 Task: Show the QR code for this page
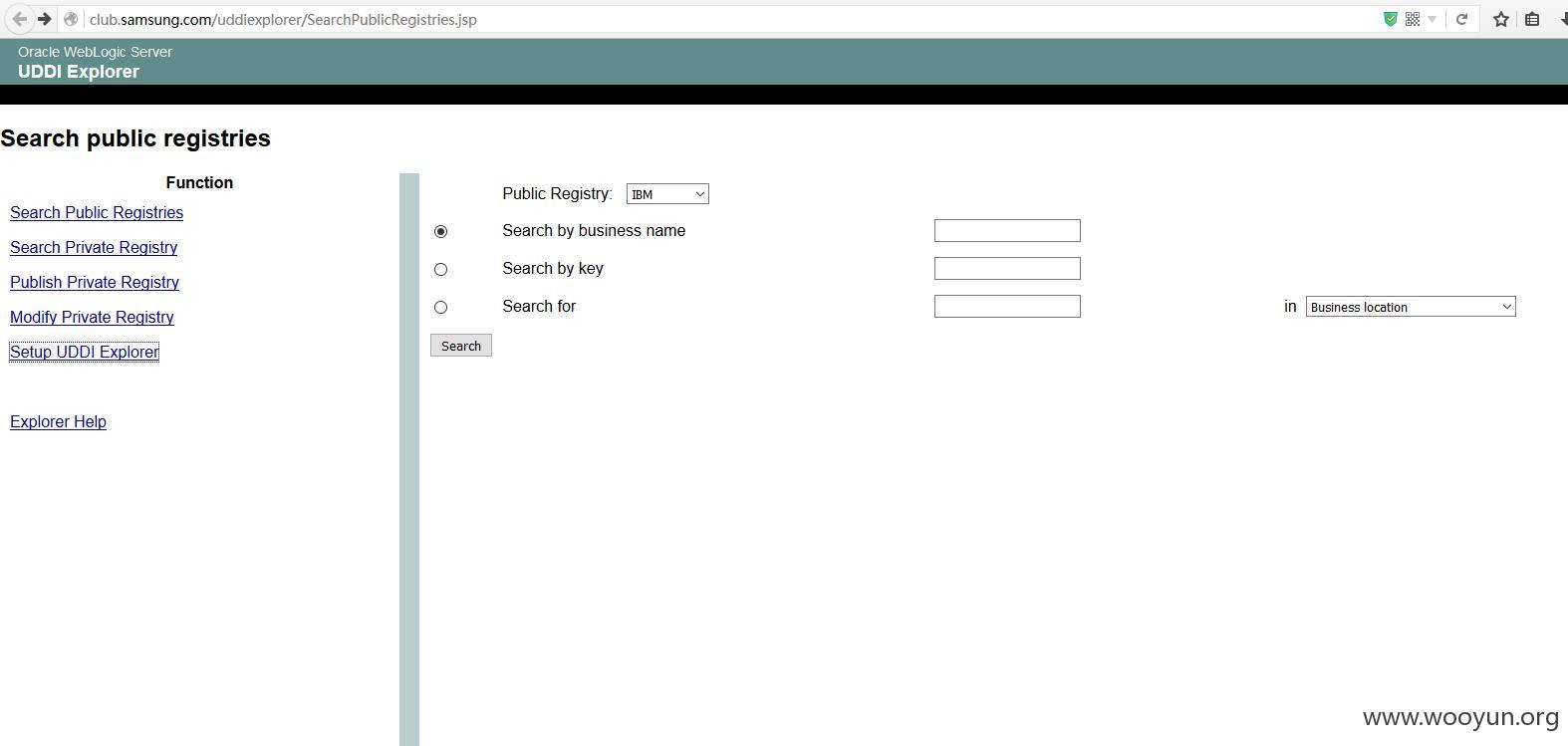point(1413,19)
